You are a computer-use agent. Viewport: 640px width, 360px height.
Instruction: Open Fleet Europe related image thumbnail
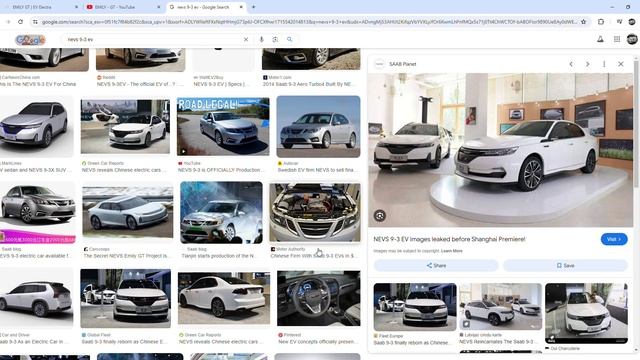[x=415, y=307]
